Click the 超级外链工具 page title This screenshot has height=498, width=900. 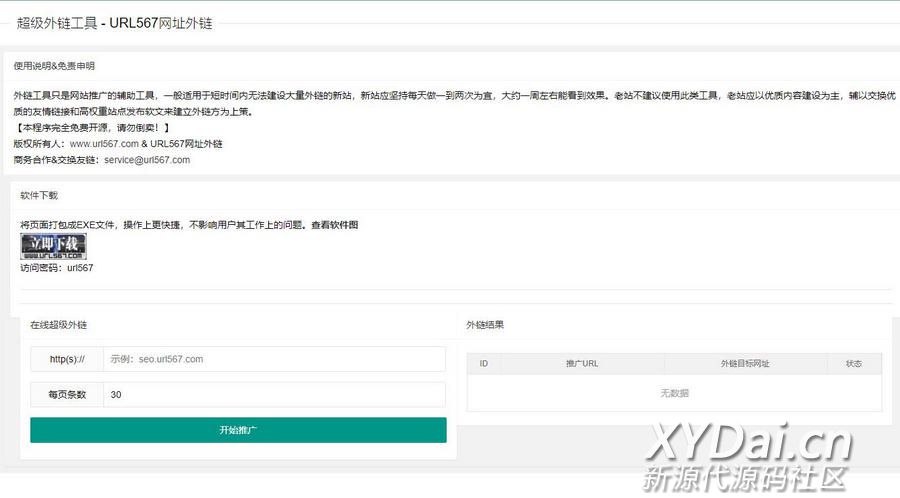(114, 23)
